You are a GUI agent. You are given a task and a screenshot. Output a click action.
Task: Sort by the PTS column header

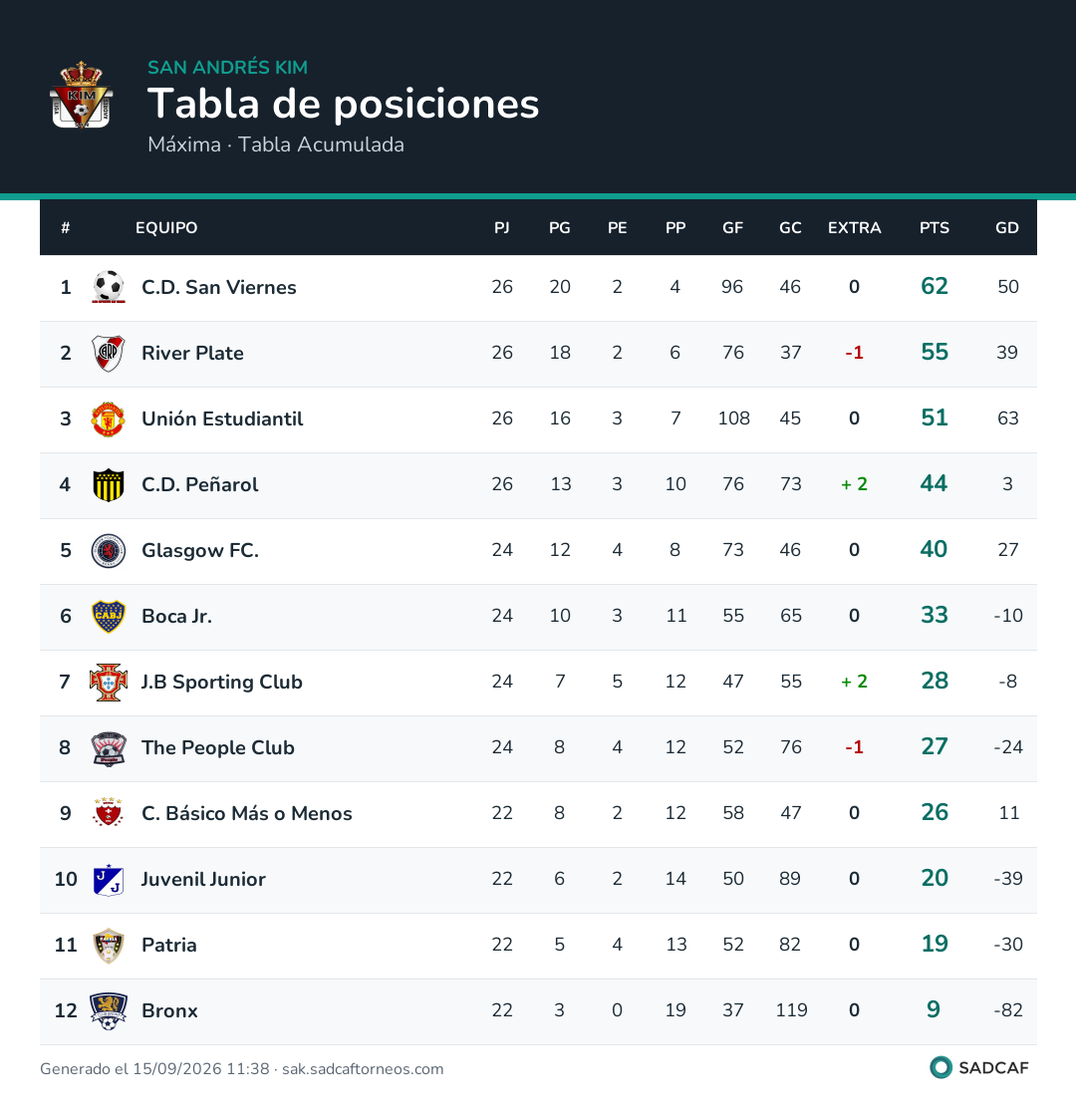pos(934,228)
